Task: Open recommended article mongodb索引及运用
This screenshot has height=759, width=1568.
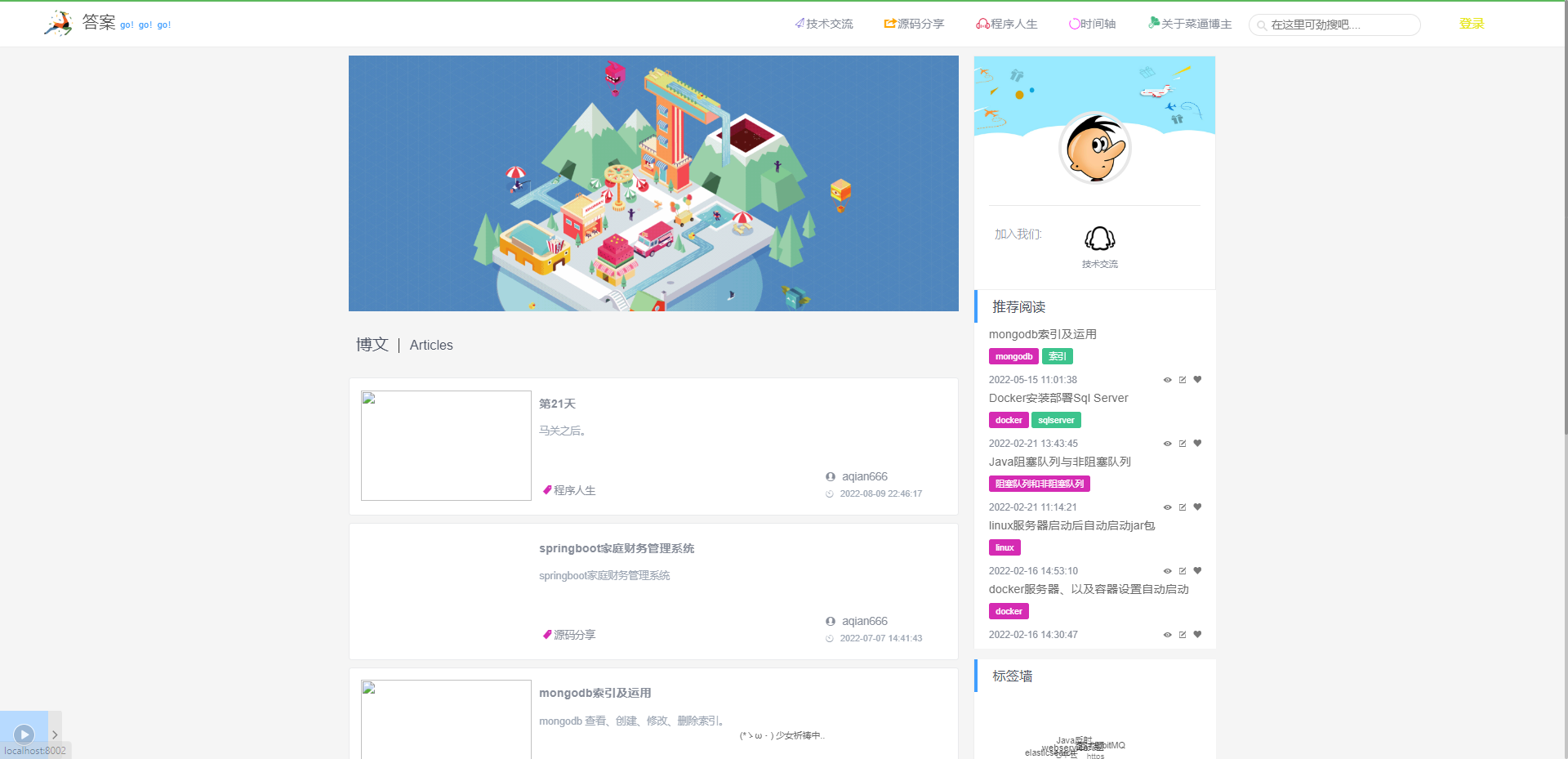Action: (1043, 334)
